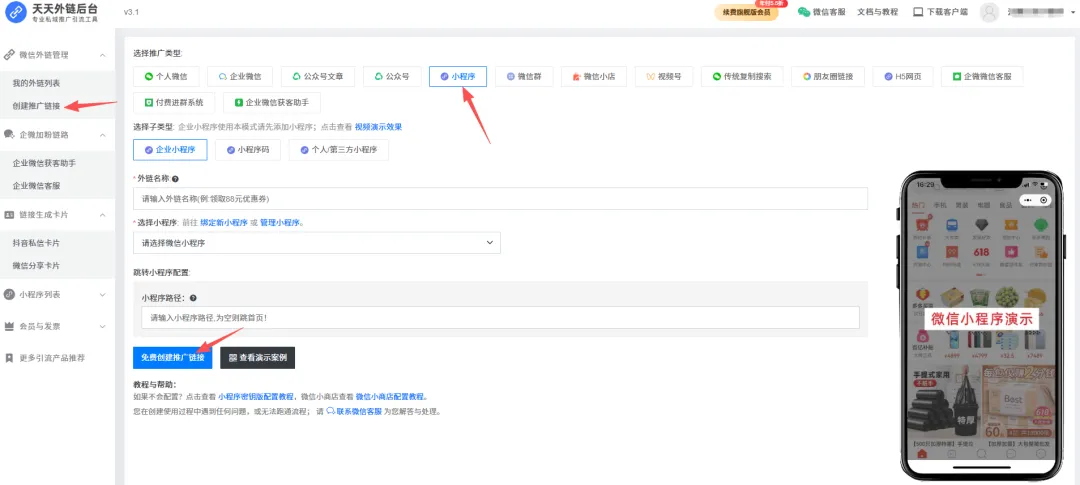Switch to 企业小程序 subtype

(170, 149)
